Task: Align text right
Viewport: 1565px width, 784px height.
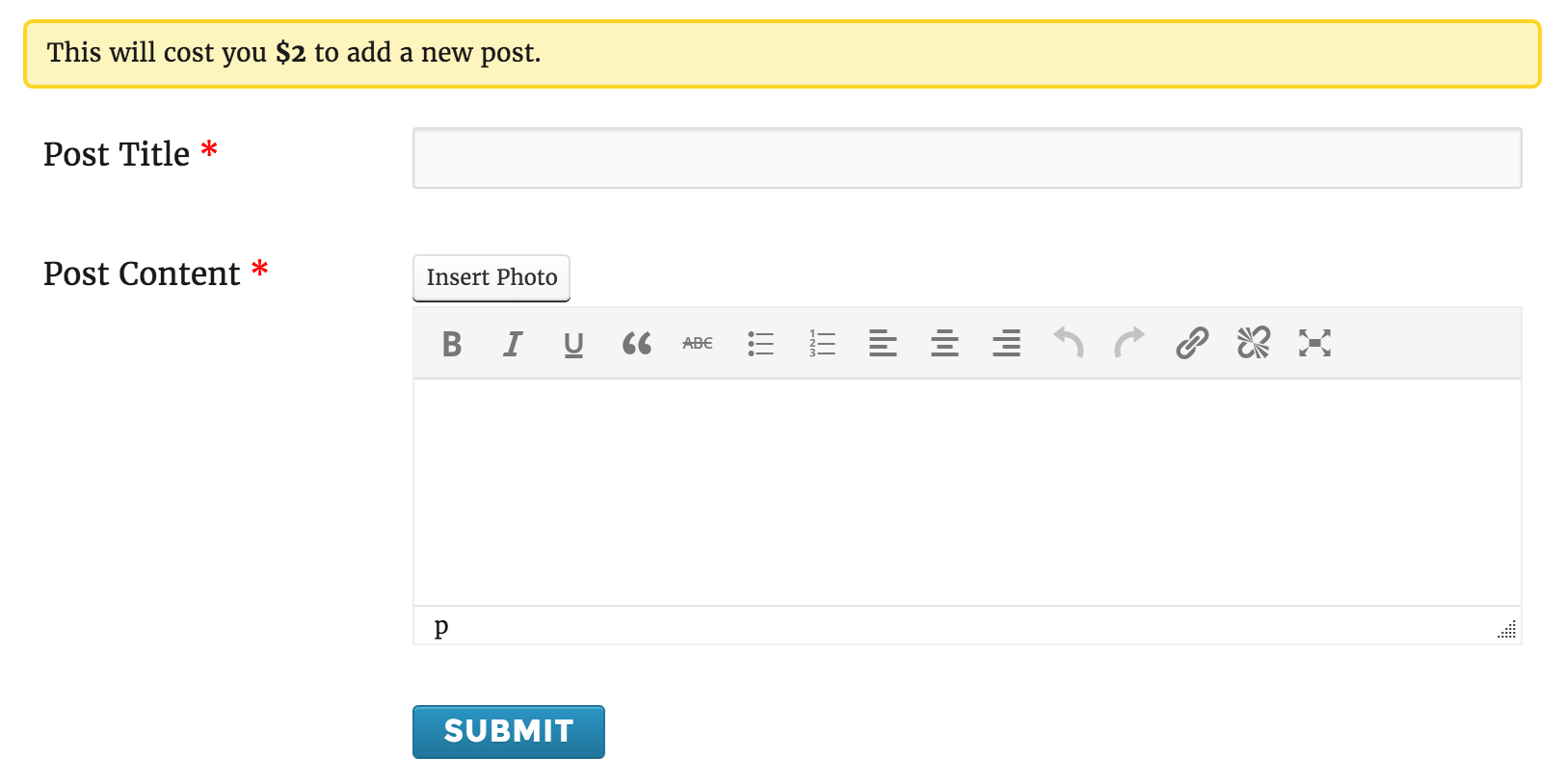Action: pos(1006,344)
